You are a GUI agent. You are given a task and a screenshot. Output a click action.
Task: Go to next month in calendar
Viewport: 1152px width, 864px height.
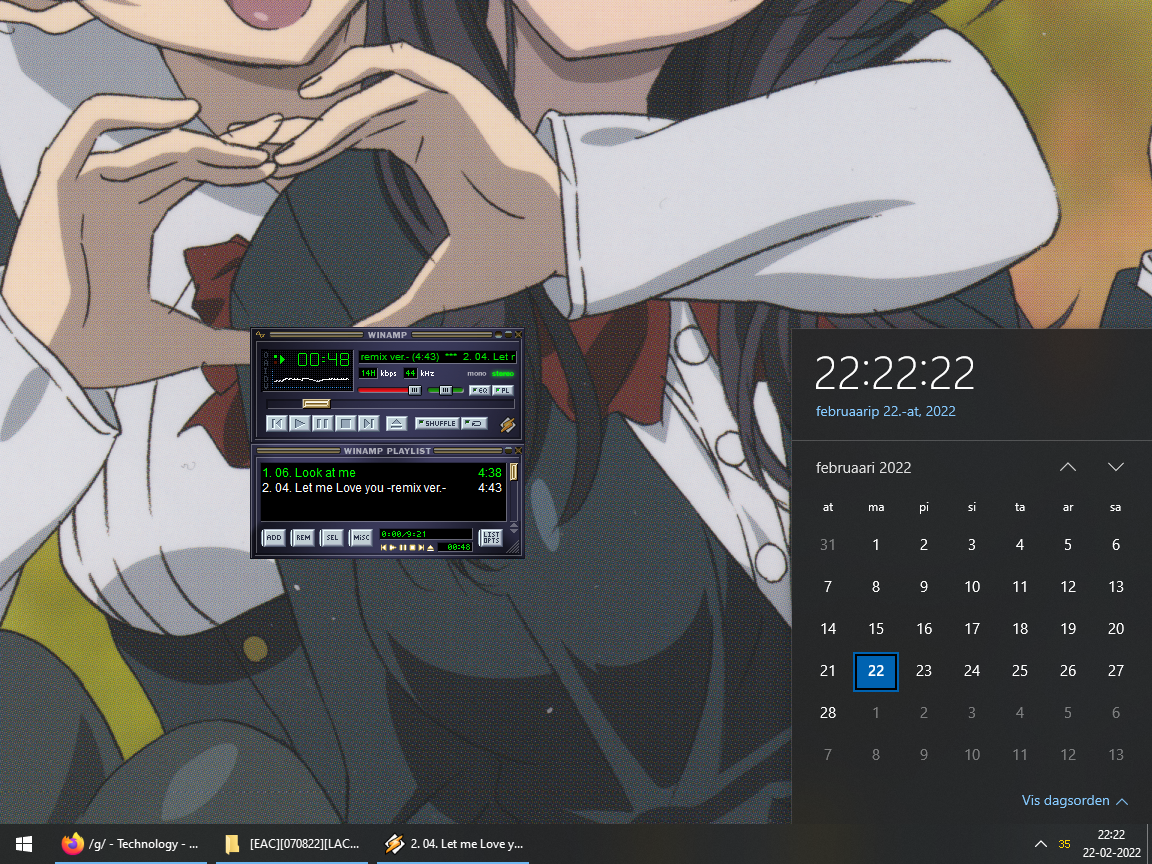[1115, 467]
